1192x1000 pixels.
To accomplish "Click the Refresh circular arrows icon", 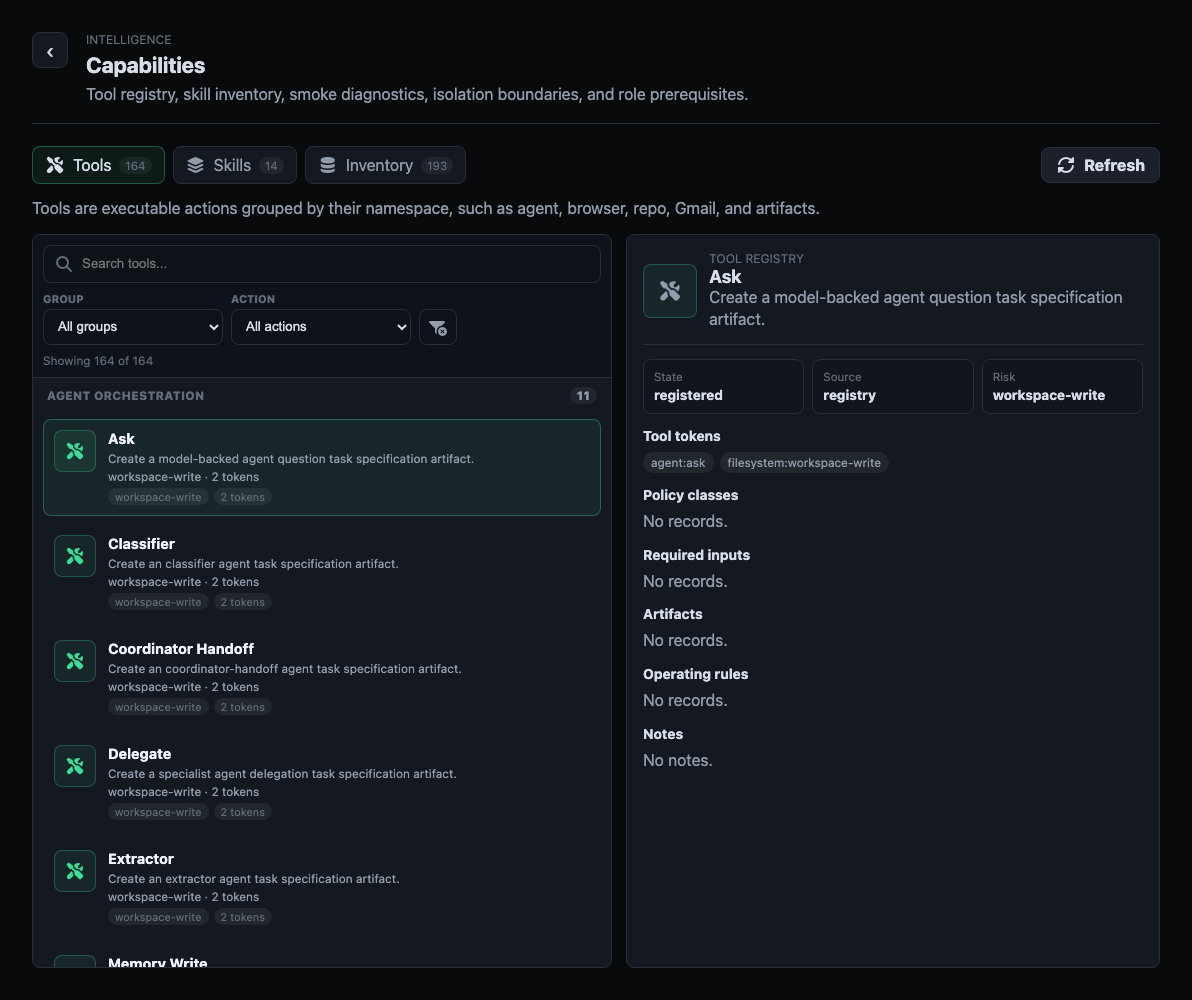I will pos(1066,165).
